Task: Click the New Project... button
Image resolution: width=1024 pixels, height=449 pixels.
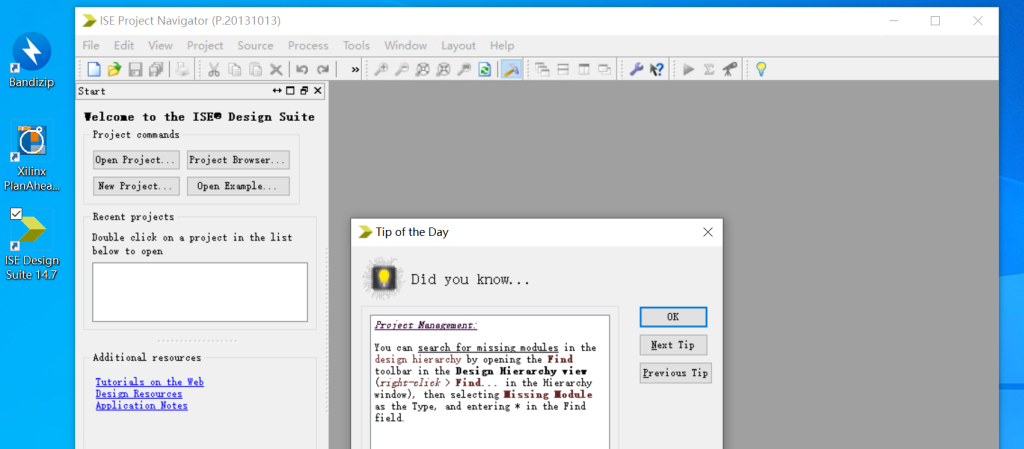Action: [136, 186]
